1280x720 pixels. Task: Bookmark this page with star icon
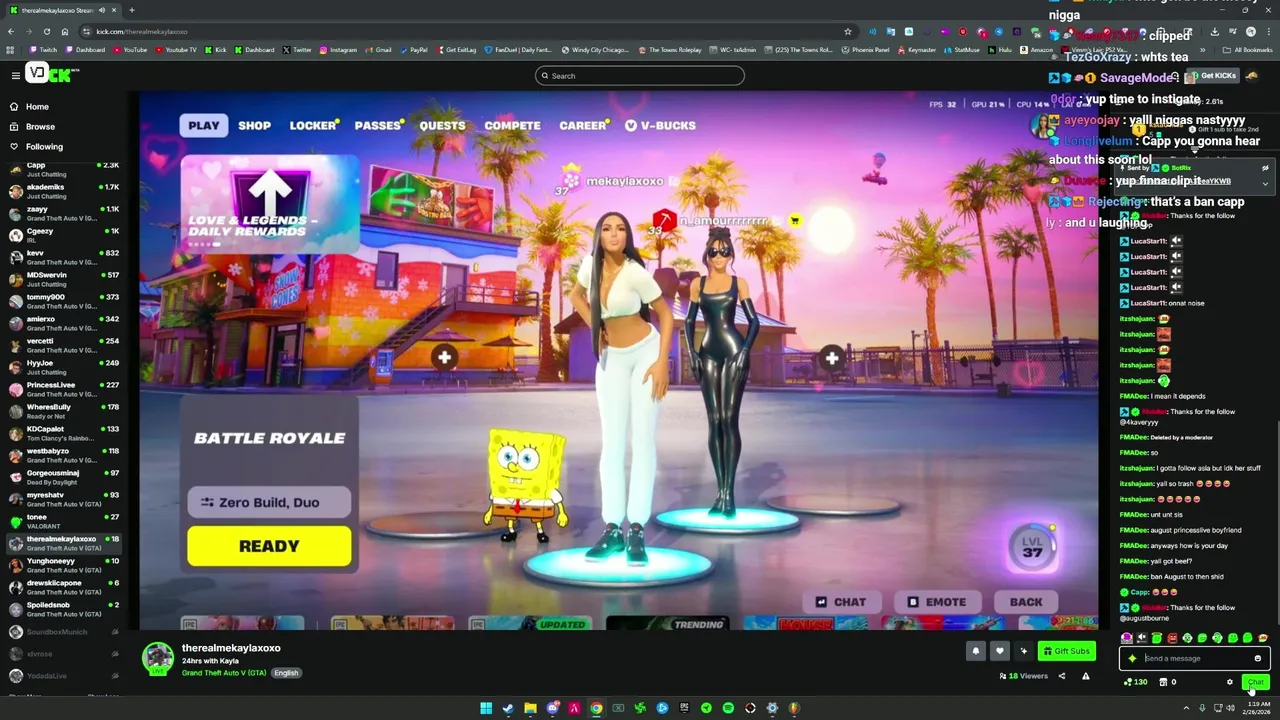click(848, 31)
